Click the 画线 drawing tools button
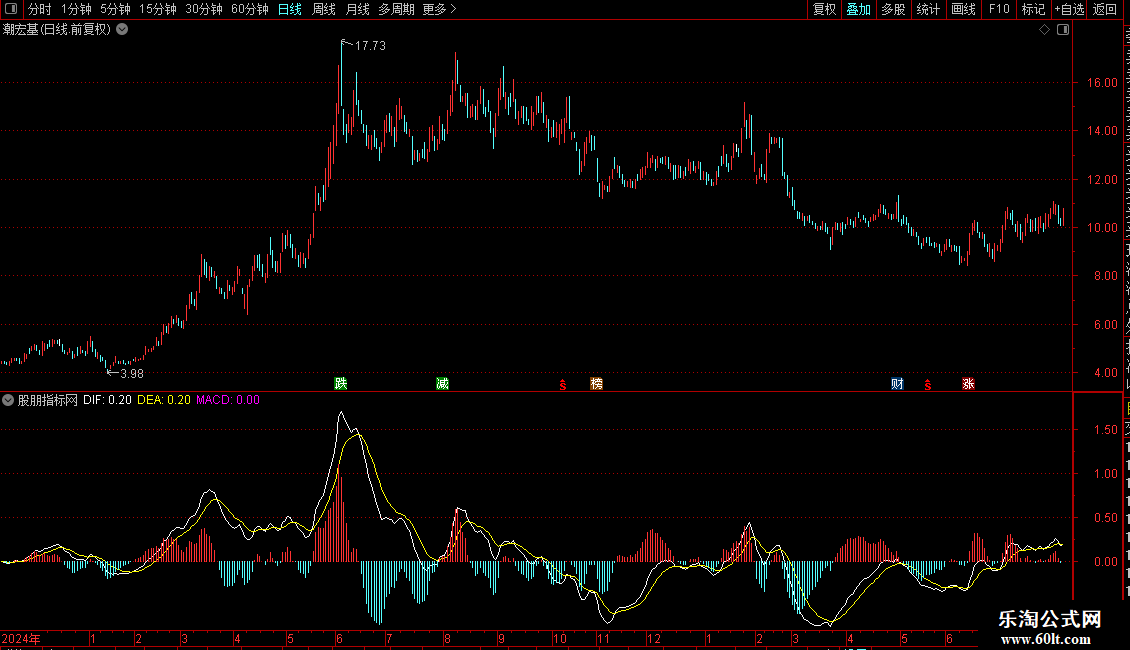This screenshot has width=1130, height=650. click(x=964, y=9)
